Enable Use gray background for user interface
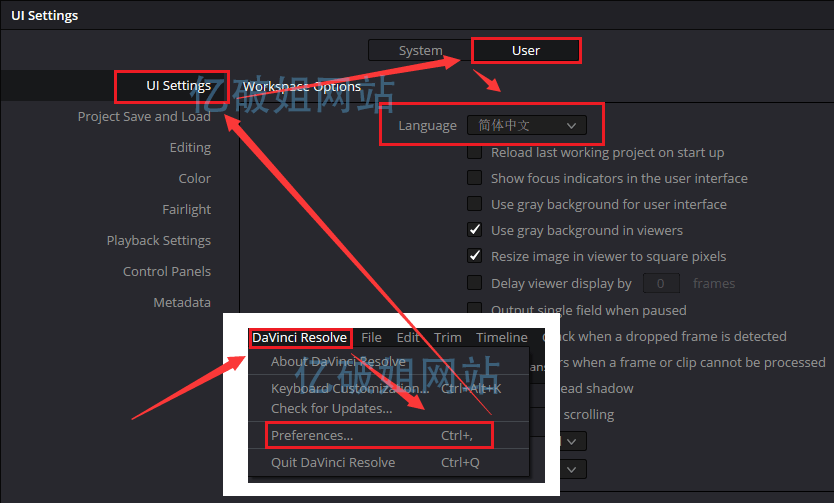Viewport: 834px width, 503px height. tap(474, 204)
